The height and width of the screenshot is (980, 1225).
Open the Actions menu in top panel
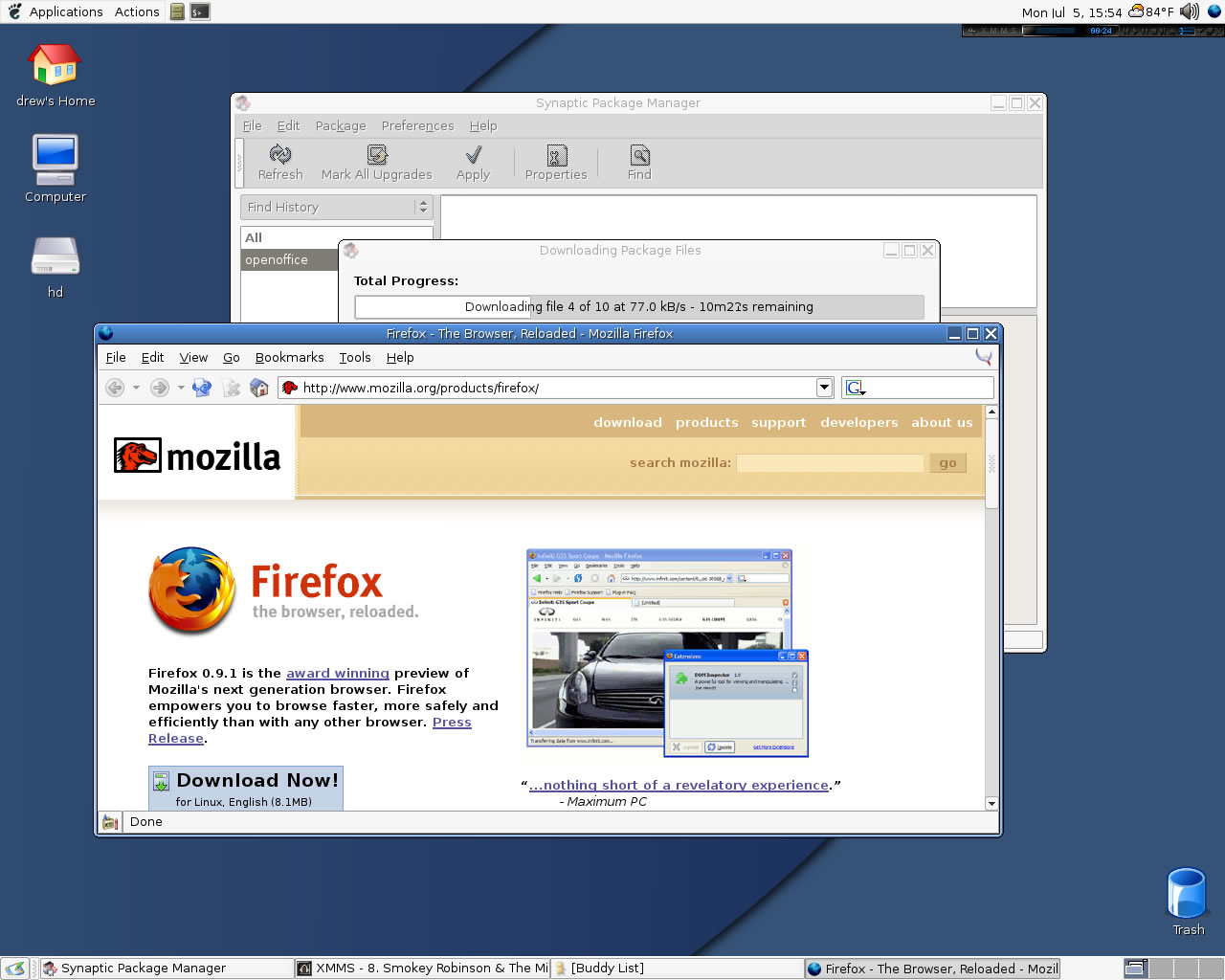137,11
